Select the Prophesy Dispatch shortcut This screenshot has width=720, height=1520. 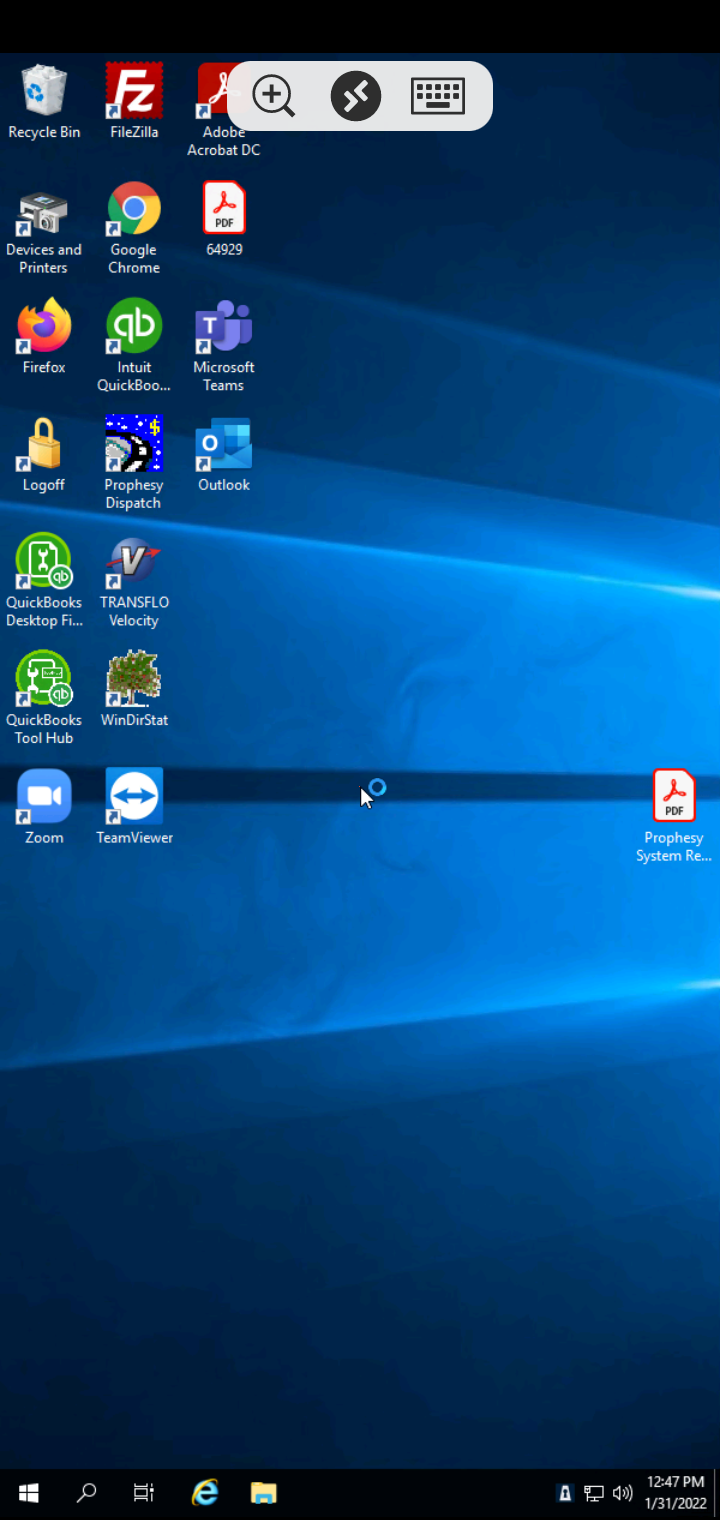[x=134, y=463]
